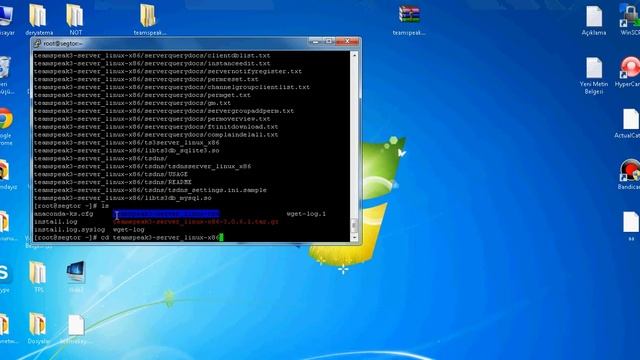
Task: Click the [root@segtor ~]# ls prompt line
Action: click(71, 206)
